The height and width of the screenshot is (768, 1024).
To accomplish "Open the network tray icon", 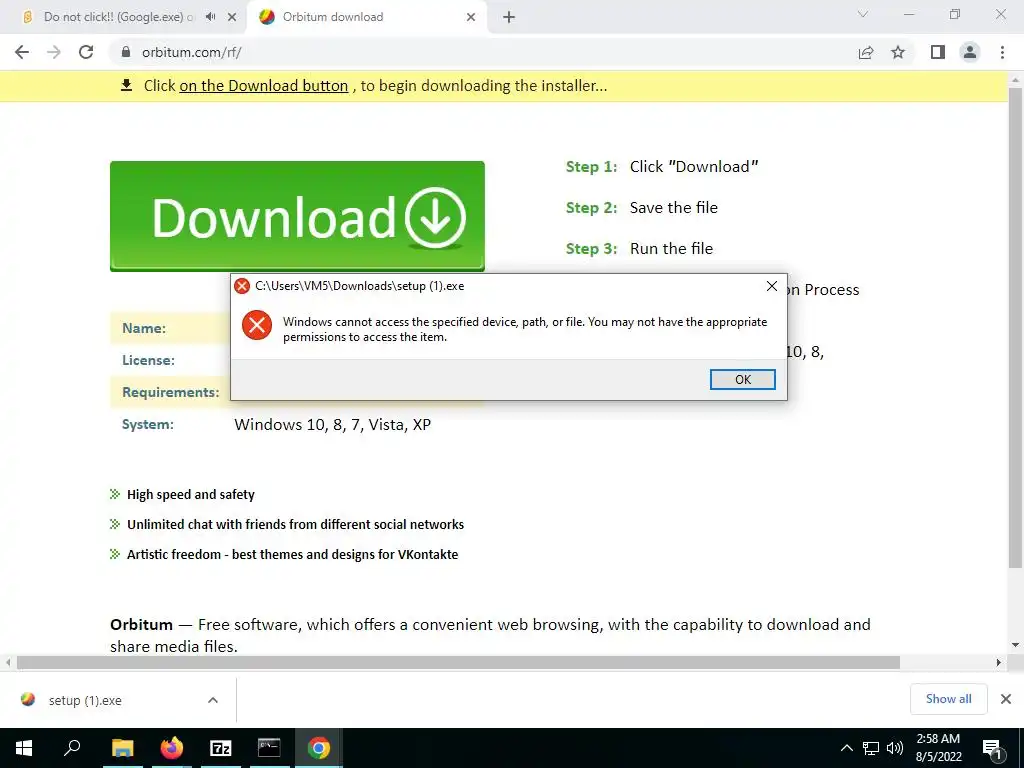I will click(871, 748).
